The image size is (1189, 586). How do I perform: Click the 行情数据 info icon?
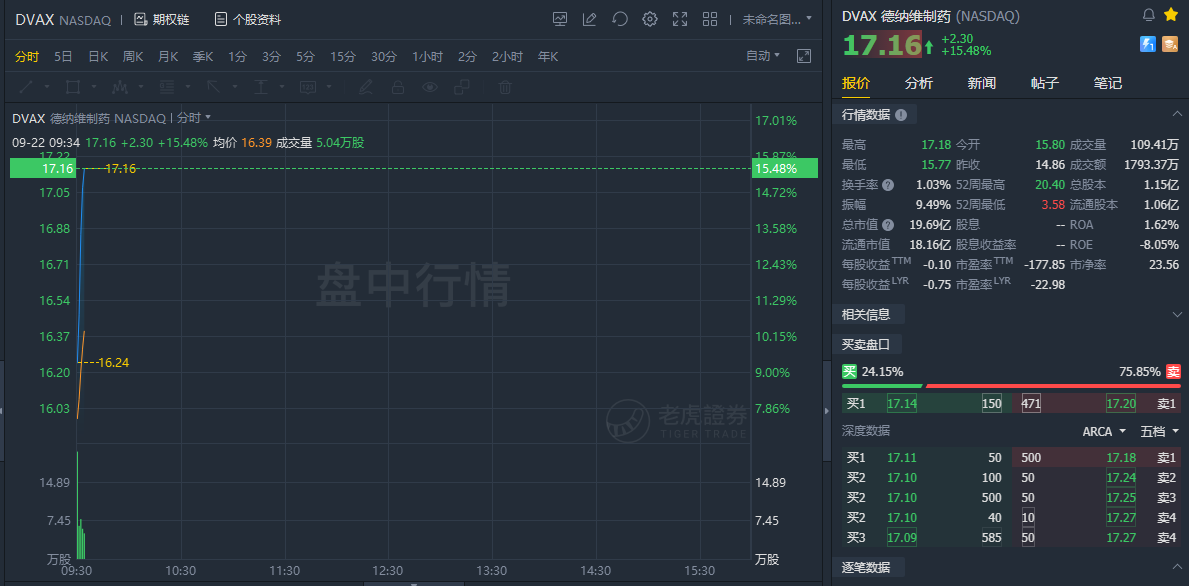point(901,115)
